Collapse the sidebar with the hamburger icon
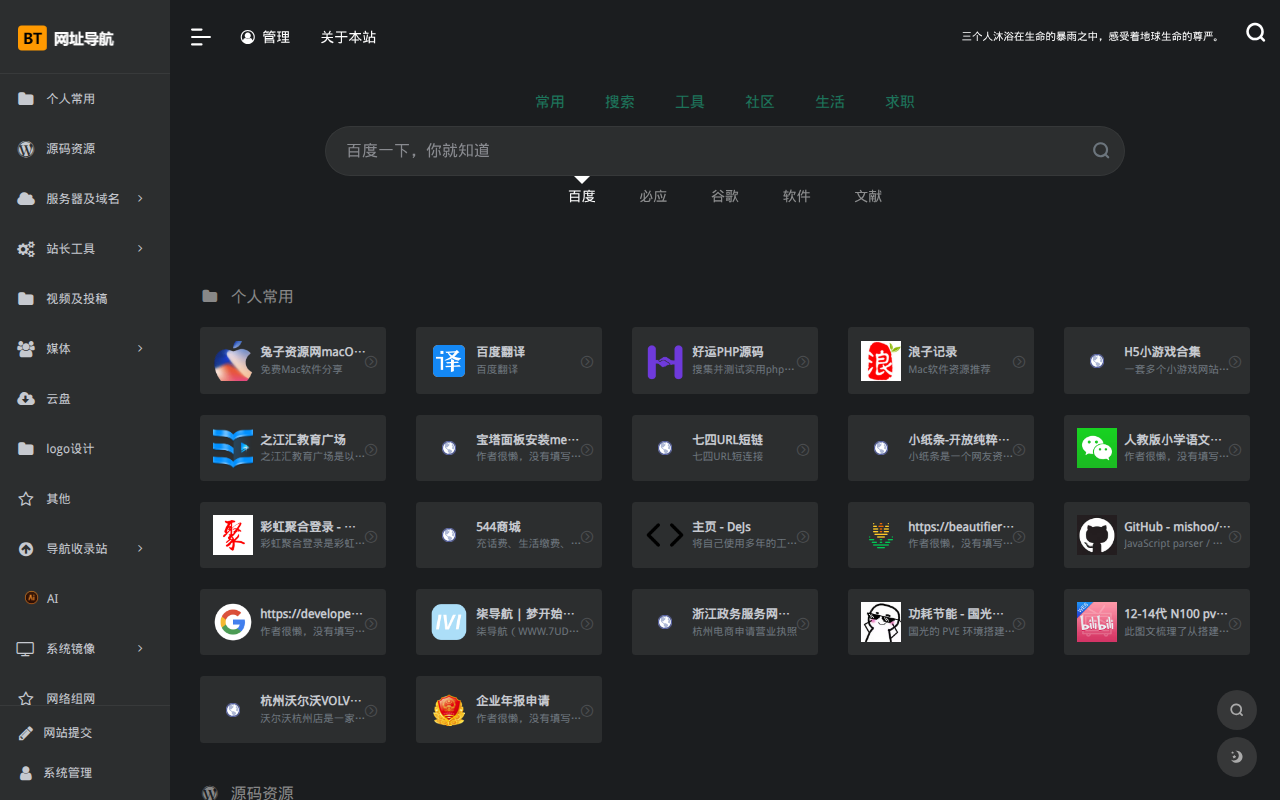Image resolution: width=1280 pixels, height=800 pixels. (200, 37)
